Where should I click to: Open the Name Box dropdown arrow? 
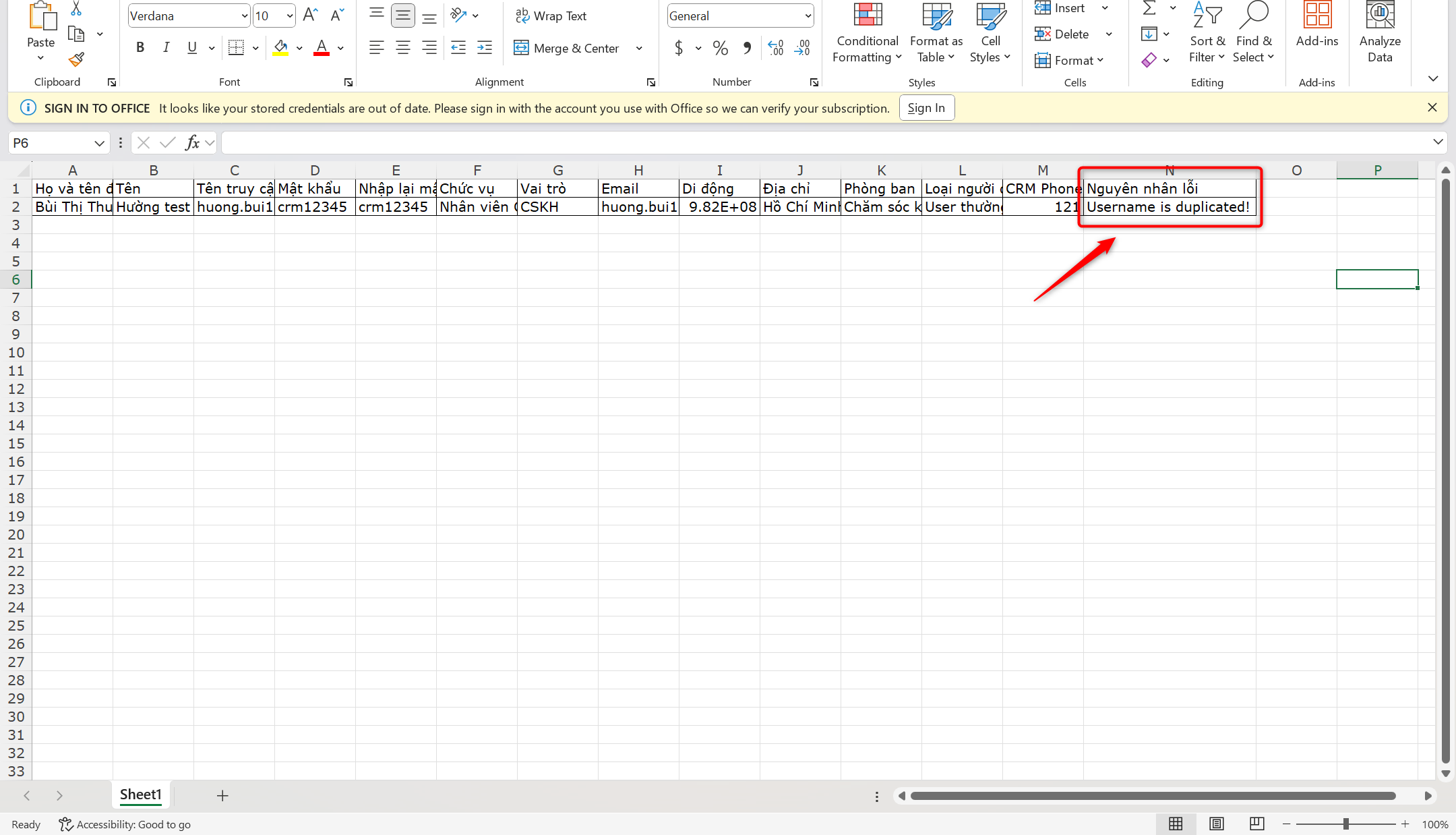coord(99,143)
